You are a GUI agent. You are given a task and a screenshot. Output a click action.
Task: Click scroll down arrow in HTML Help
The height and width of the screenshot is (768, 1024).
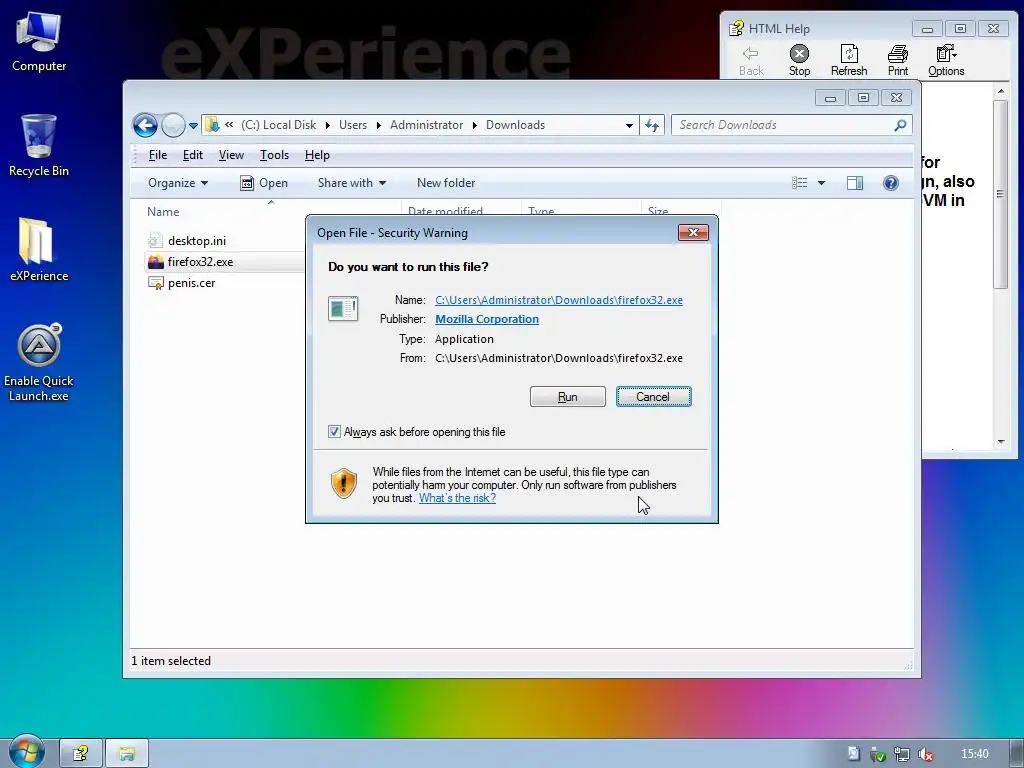tap(1000, 442)
